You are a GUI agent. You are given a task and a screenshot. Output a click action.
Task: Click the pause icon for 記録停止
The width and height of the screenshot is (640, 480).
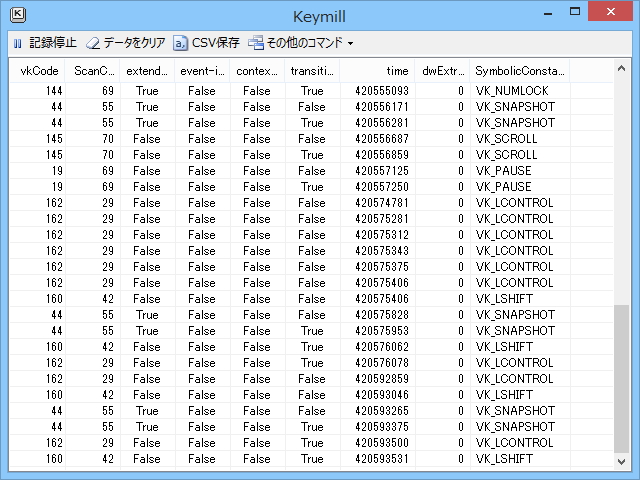point(18,43)
